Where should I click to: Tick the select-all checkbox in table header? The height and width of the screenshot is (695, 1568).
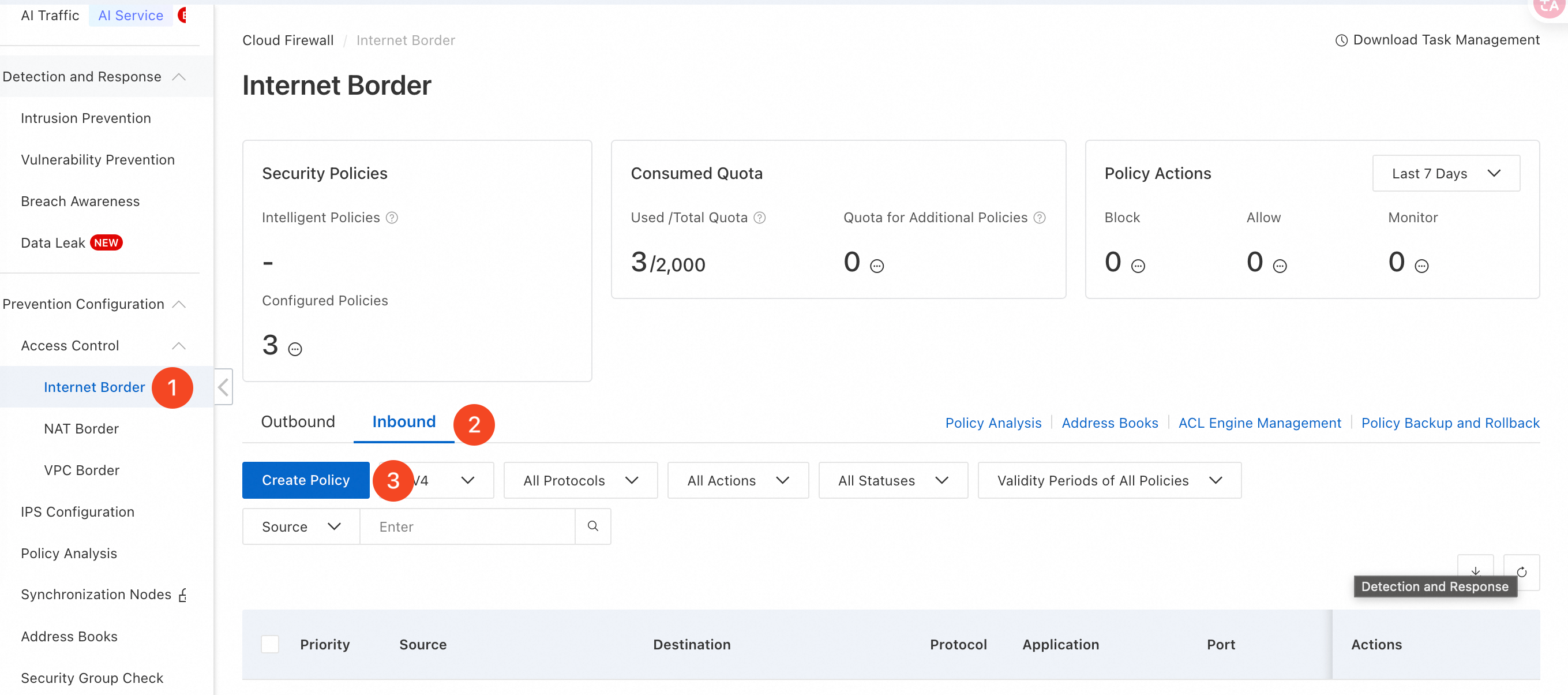[x=269, y=644]
